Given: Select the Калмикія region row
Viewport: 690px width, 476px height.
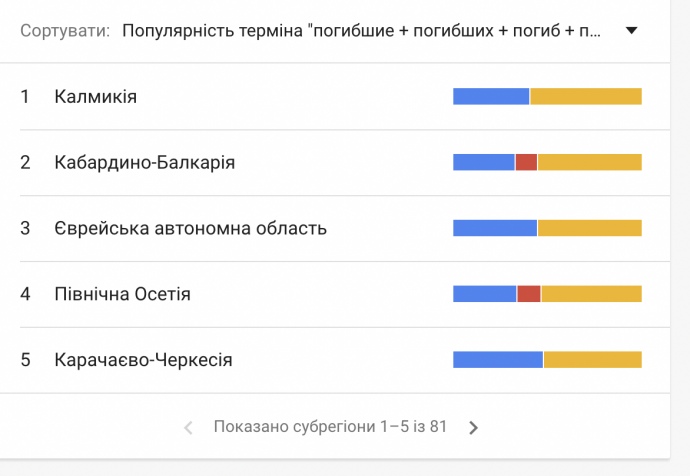Looking at the screenshot, I should pos(96,97).
